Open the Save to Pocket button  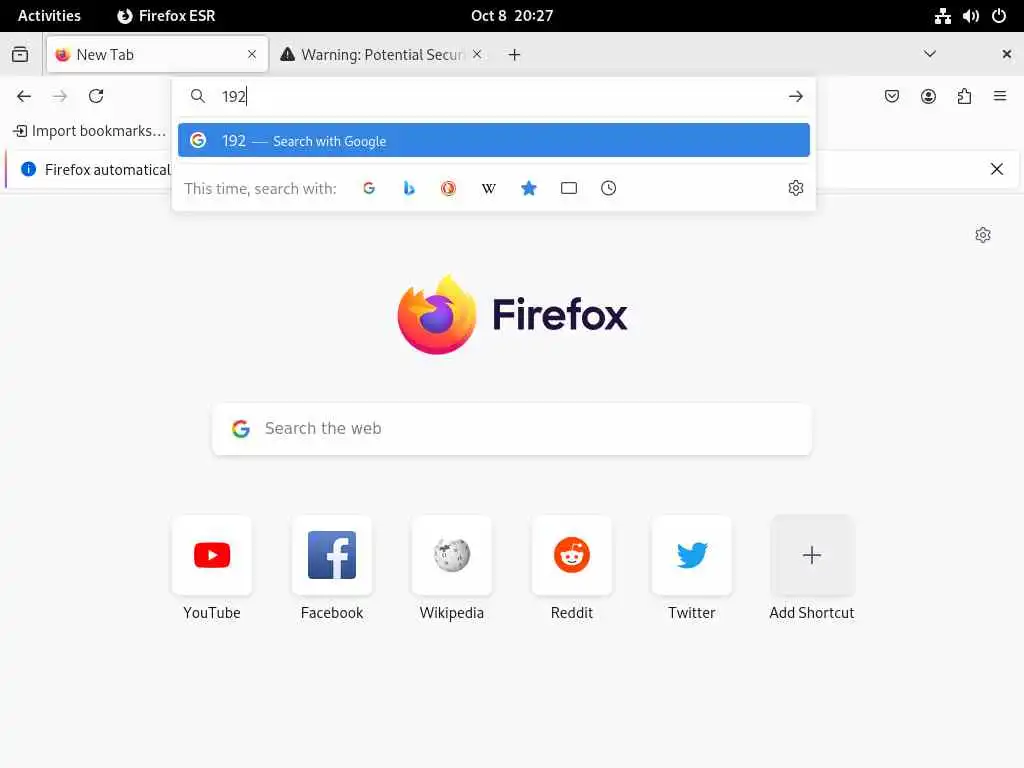point(891,96)
